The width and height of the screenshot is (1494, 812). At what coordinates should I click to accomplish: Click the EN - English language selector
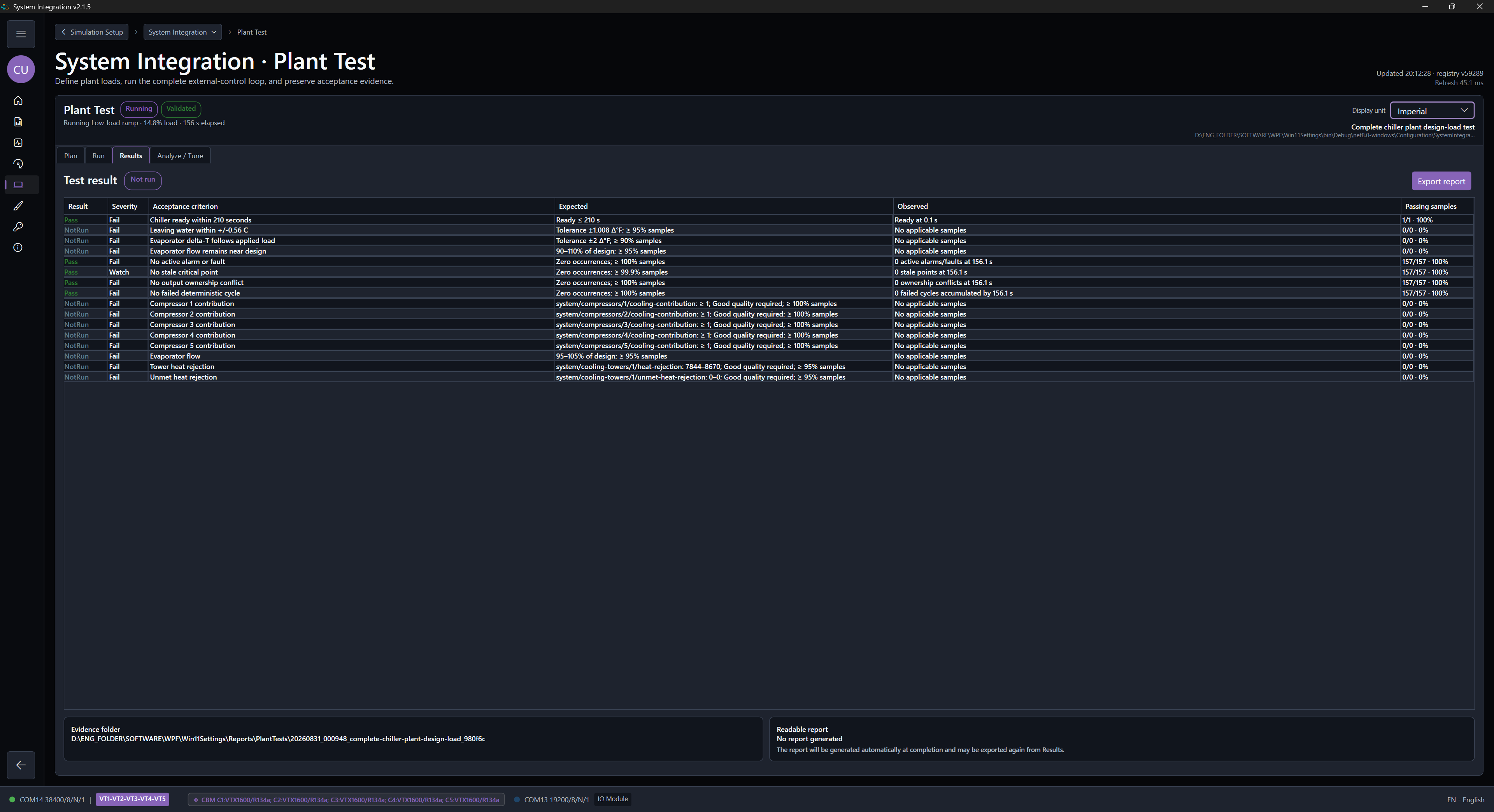(x=1466, y=800)
